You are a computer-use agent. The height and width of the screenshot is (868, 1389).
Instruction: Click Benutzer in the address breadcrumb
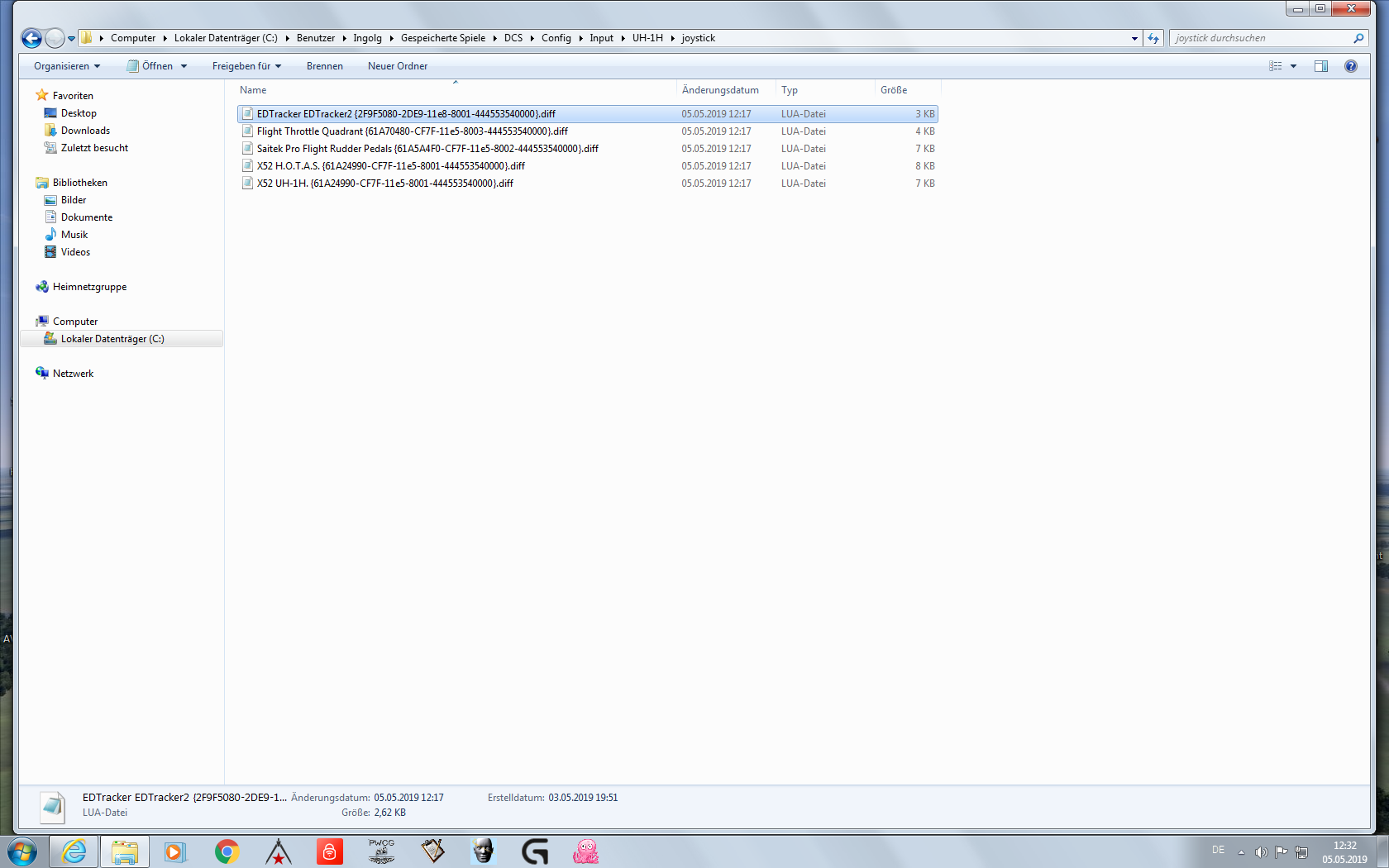click(316, 38)
